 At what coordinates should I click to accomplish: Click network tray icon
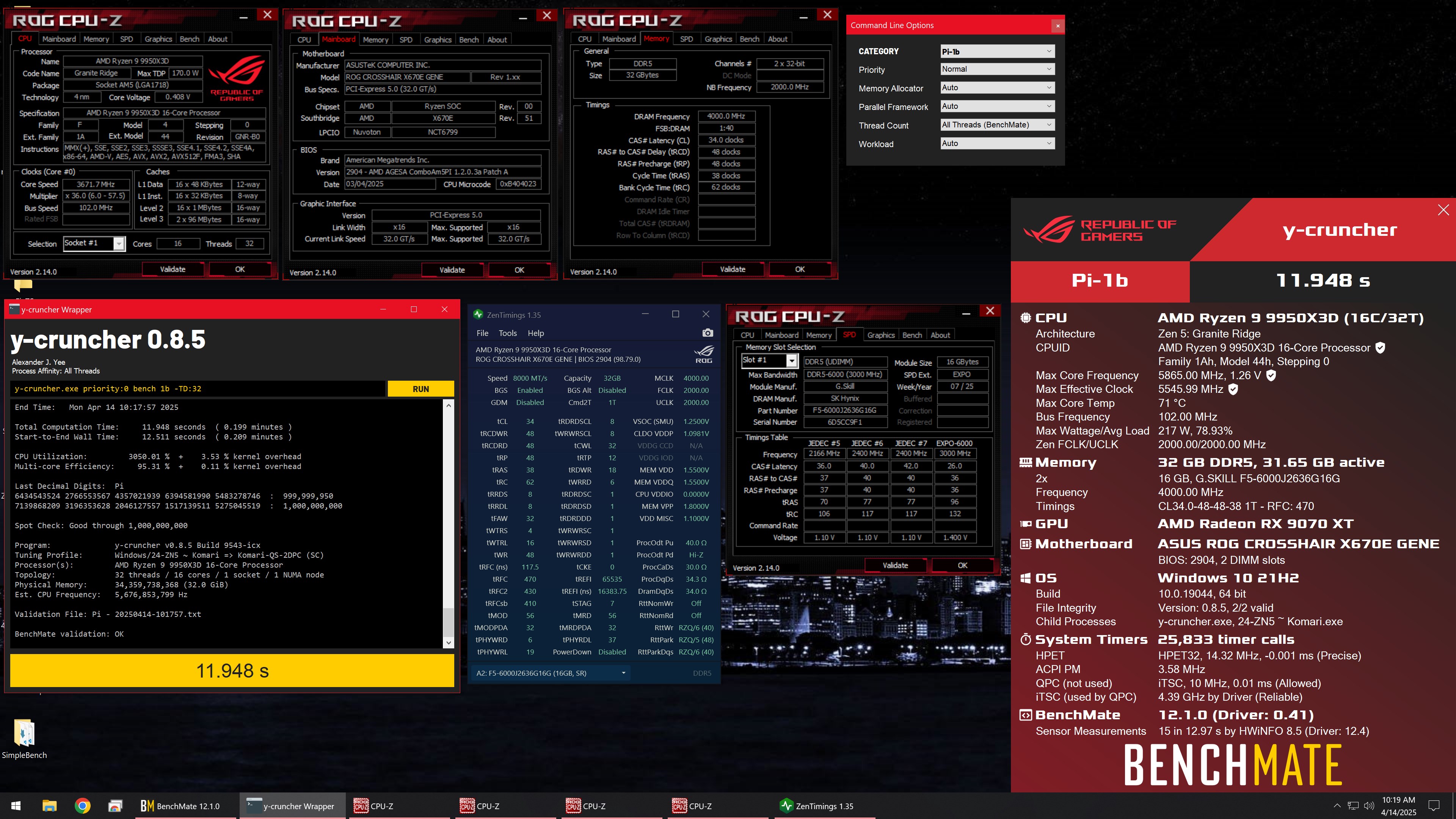point(1353,806)
